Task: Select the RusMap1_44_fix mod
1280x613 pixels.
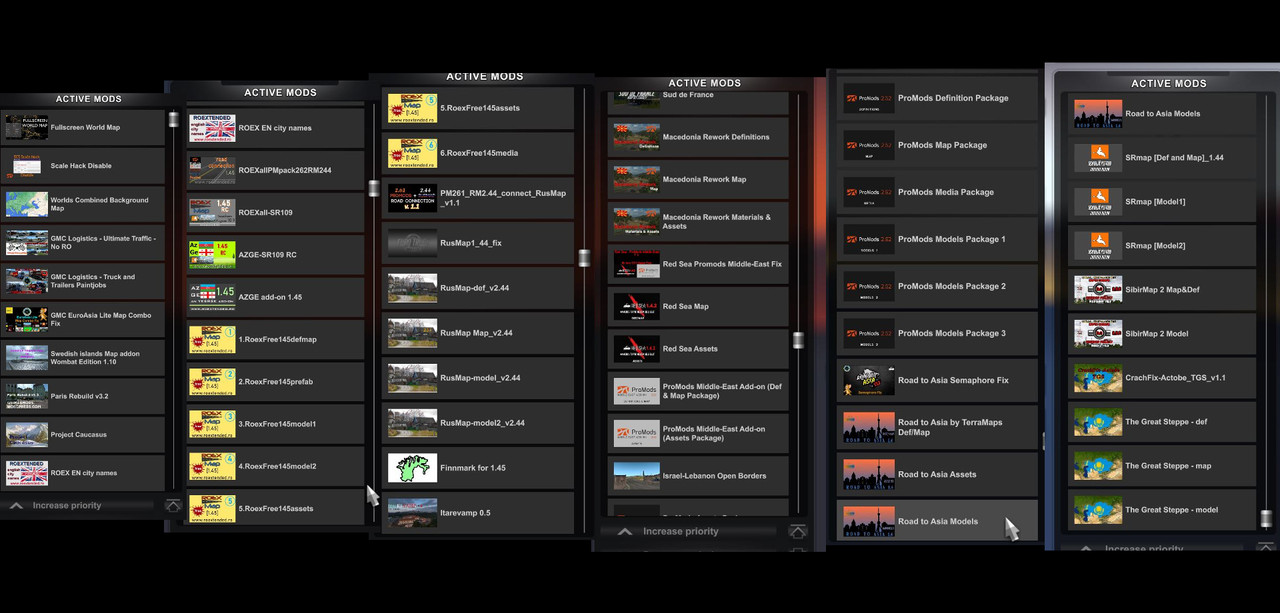Action: 478,242
